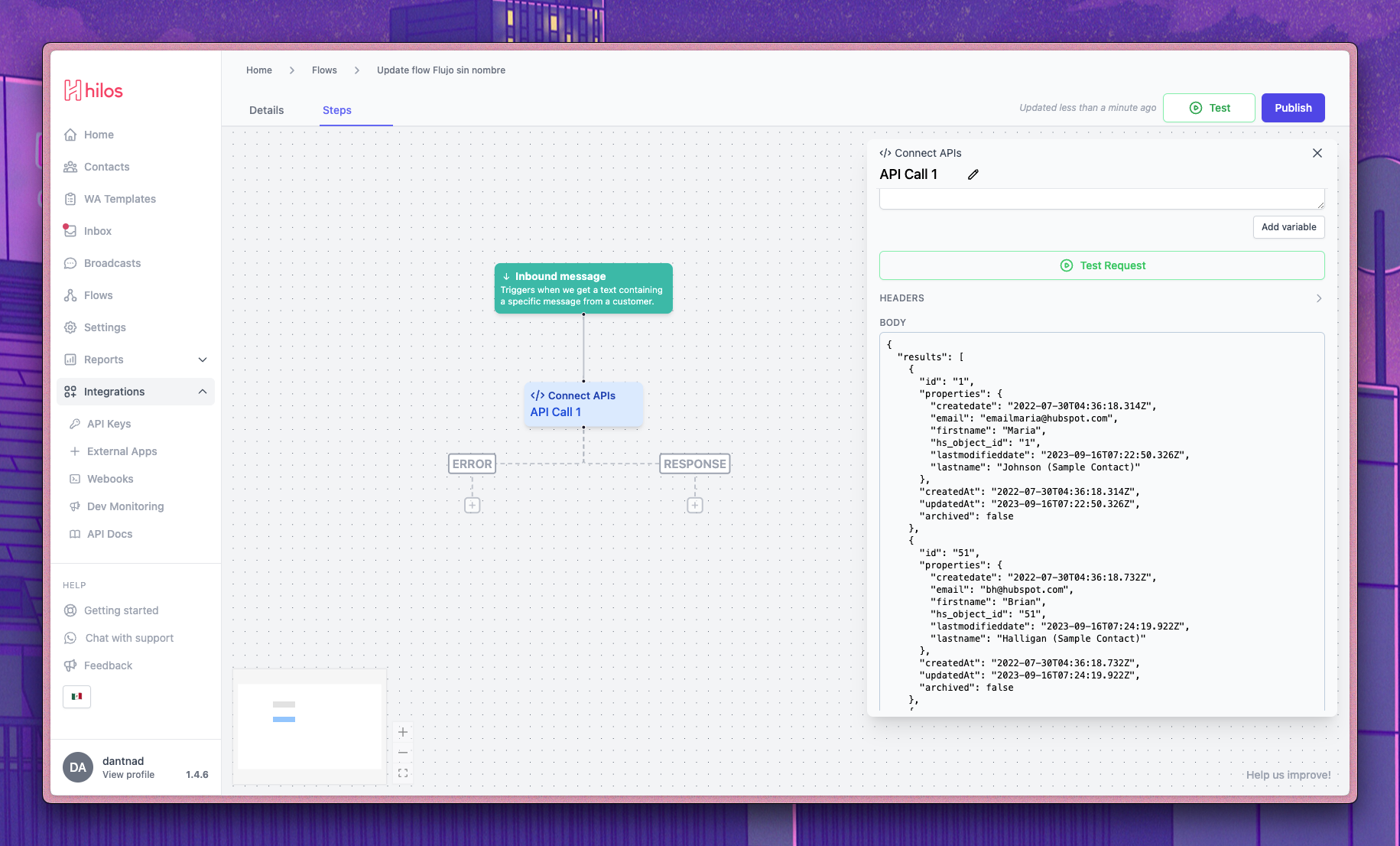
Task: Click the zoom out minus icon on canvas
Action: 403,753
